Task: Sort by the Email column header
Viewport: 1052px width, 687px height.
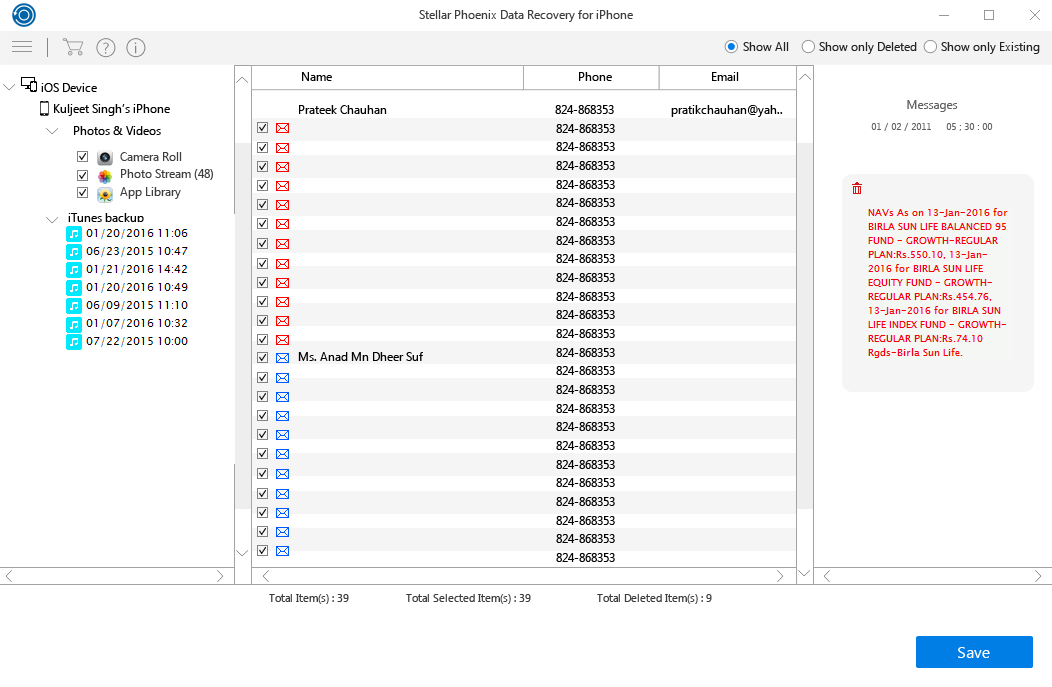Action: tap(727, 77)
